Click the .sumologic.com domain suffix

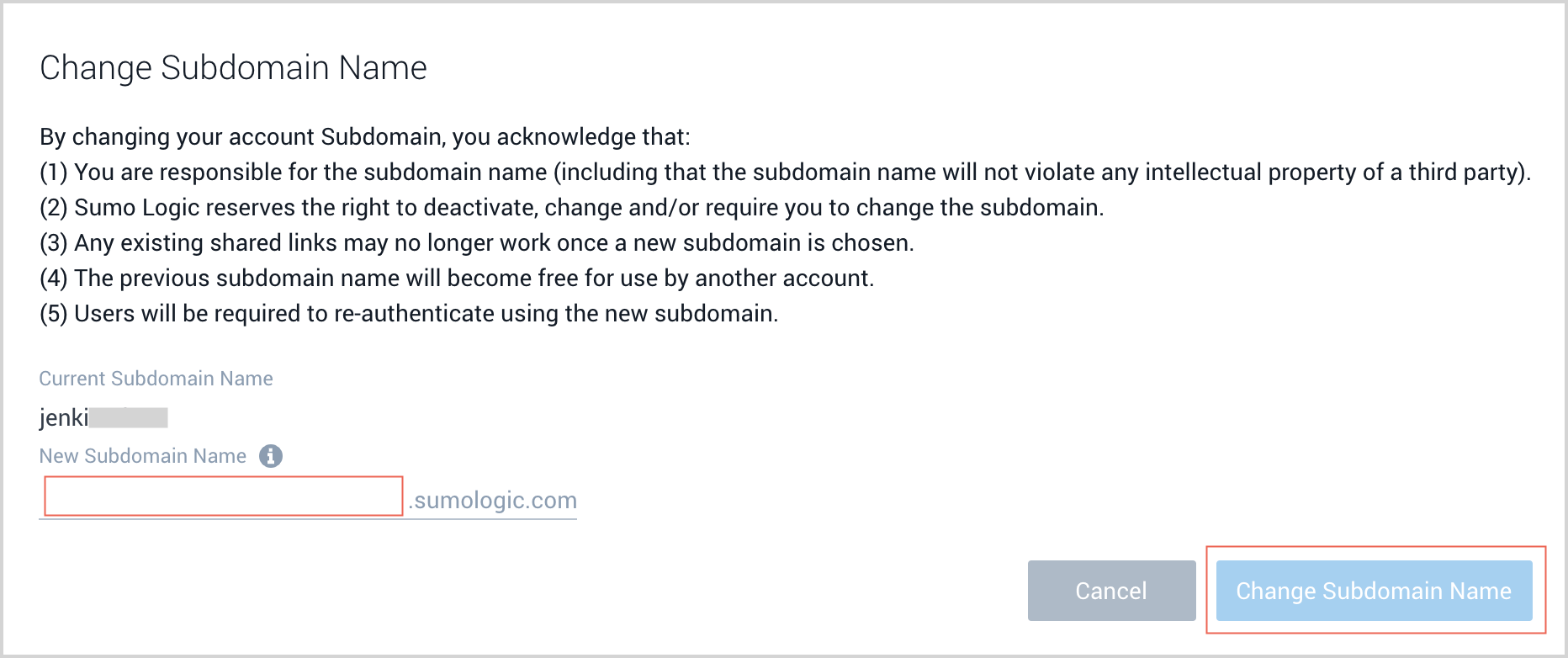tap(492, 501)
